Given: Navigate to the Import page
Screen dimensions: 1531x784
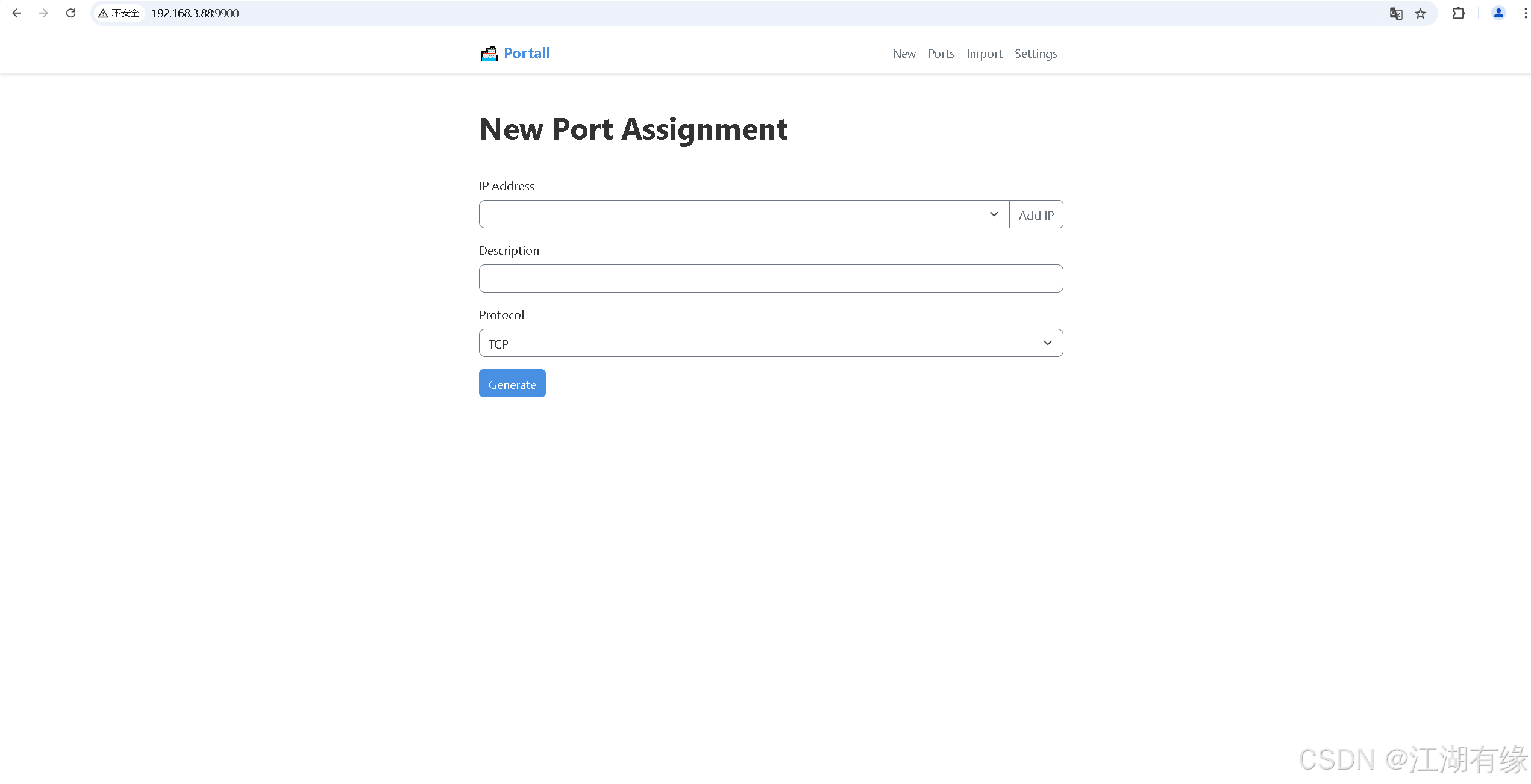Looking at the screenshot, I should click(x=985, y=54).
